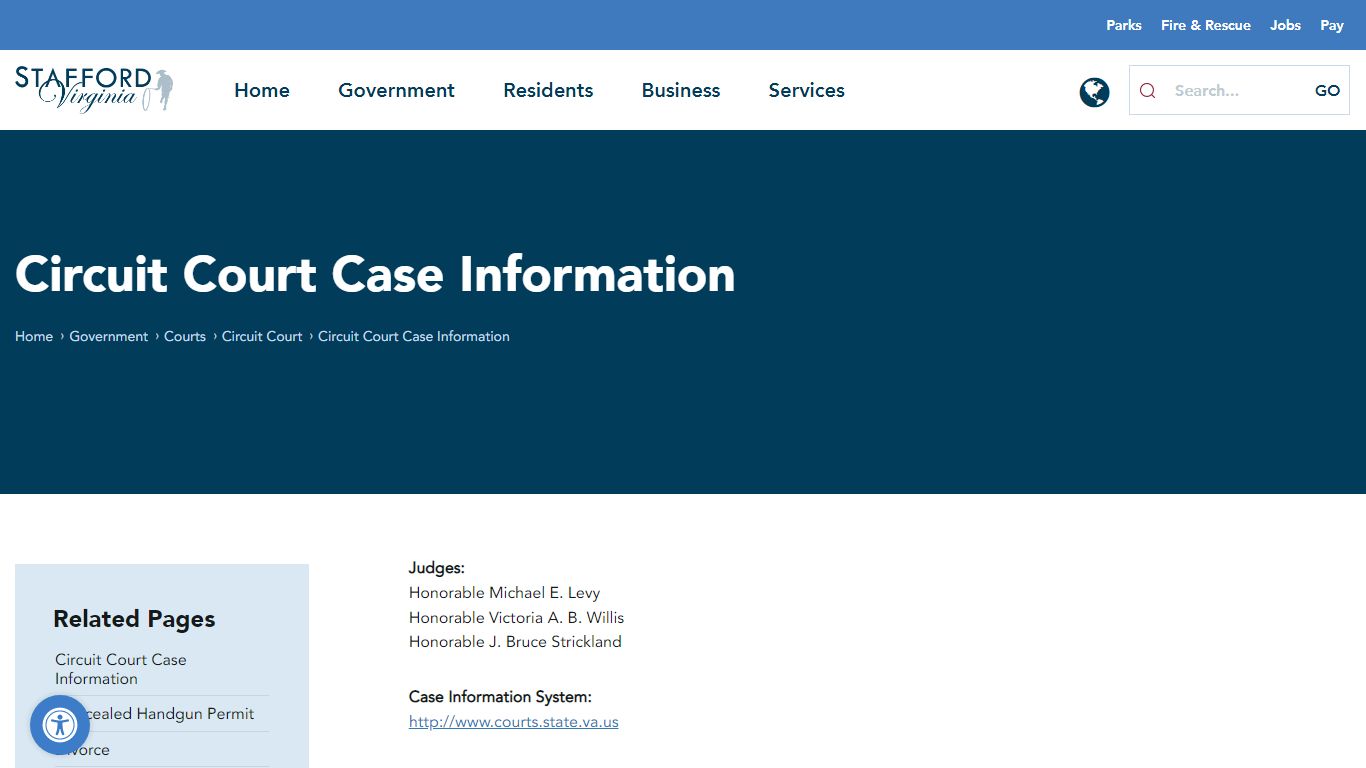Click the 'Related Pages' heading

pos(134,619)
